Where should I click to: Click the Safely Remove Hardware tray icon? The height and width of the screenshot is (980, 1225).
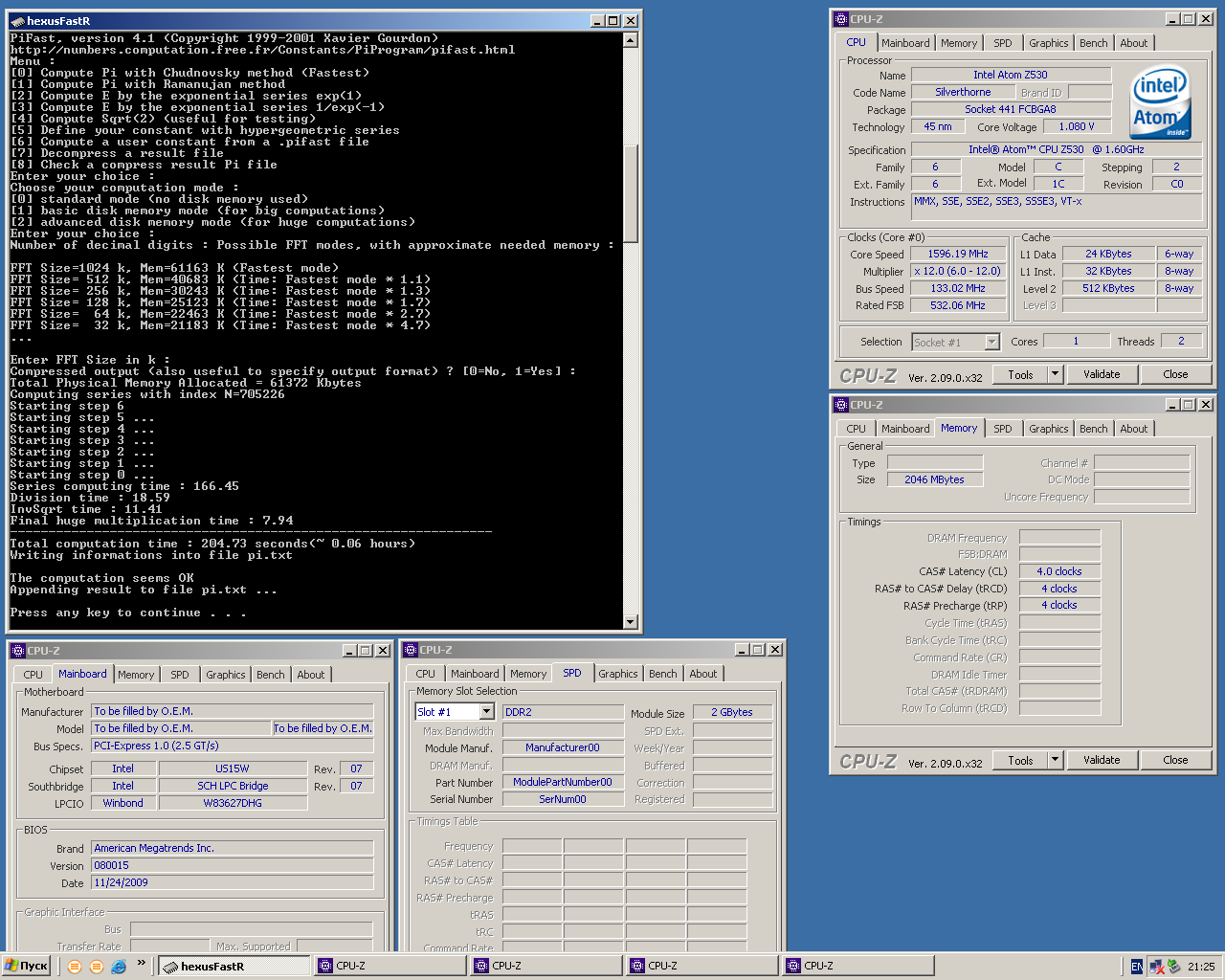click(1173, 967)
